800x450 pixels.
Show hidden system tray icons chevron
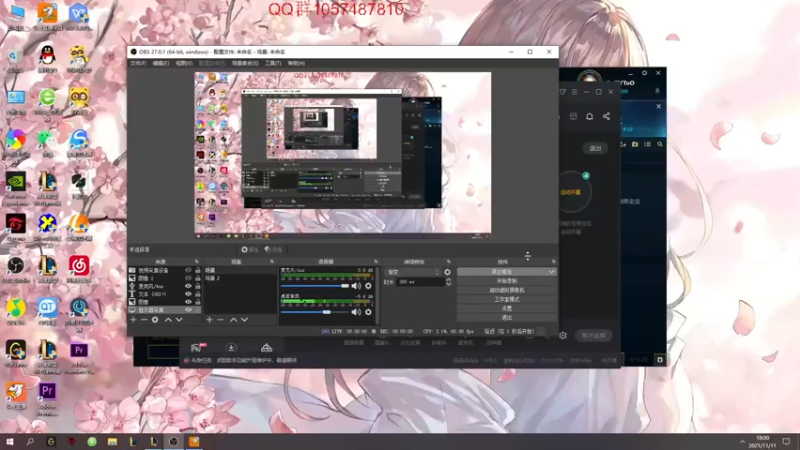tap(742, 441)
